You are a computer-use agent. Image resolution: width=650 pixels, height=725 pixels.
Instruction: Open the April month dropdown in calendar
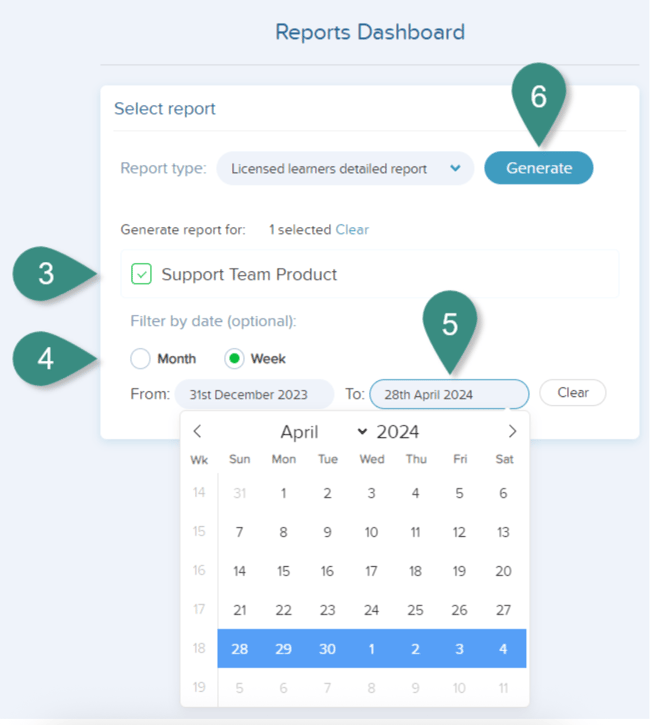323,432
